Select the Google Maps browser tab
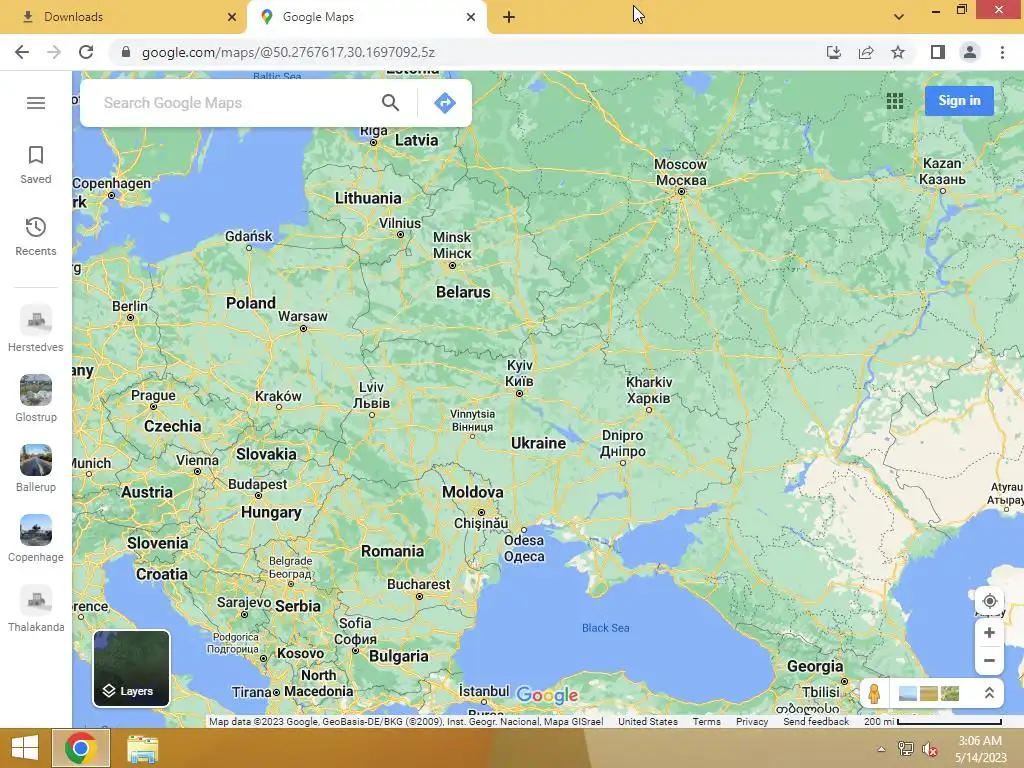 point(367,17)
